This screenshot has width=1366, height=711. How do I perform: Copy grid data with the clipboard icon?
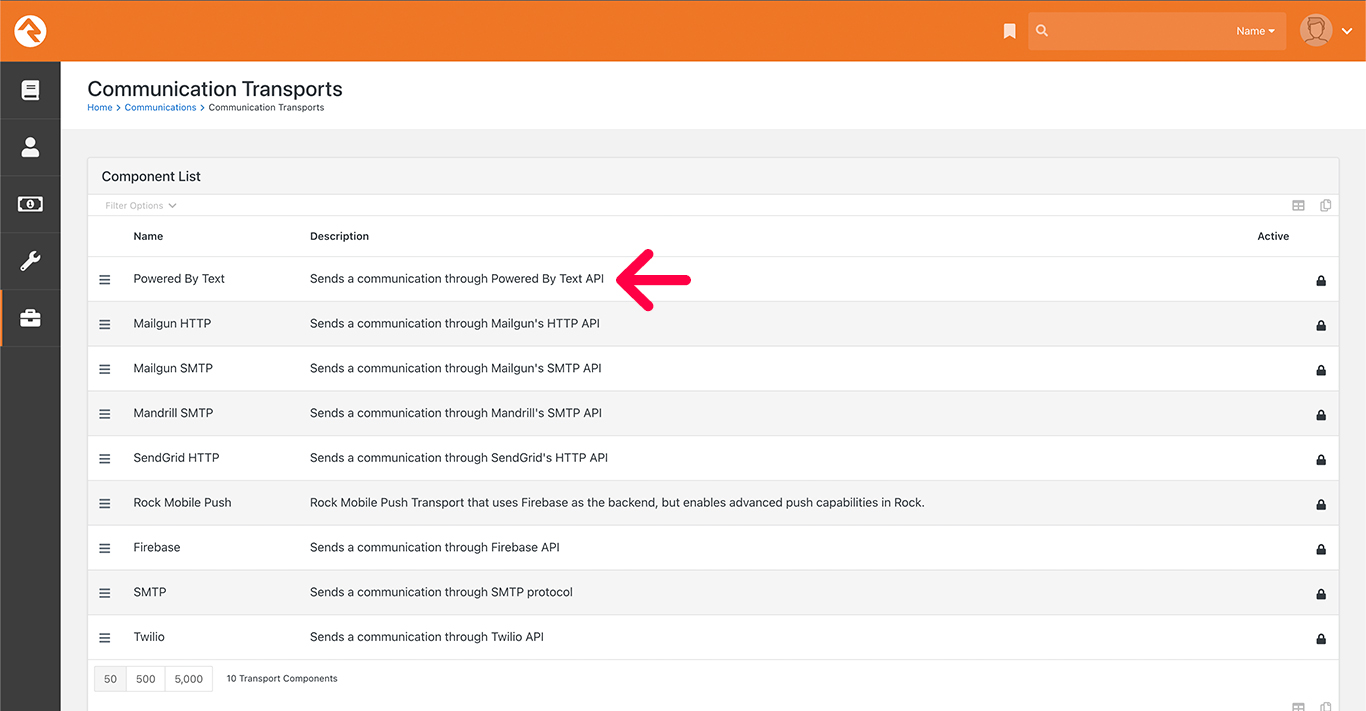pyautogui.click(x=1325, y=205)
